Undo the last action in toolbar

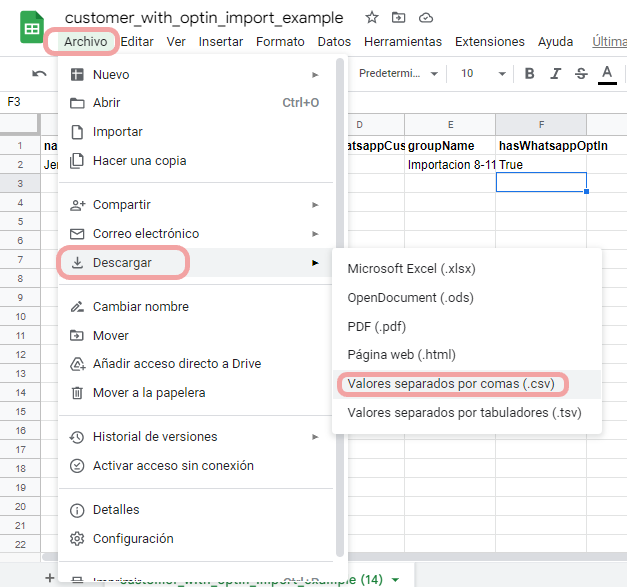(39, 74)
